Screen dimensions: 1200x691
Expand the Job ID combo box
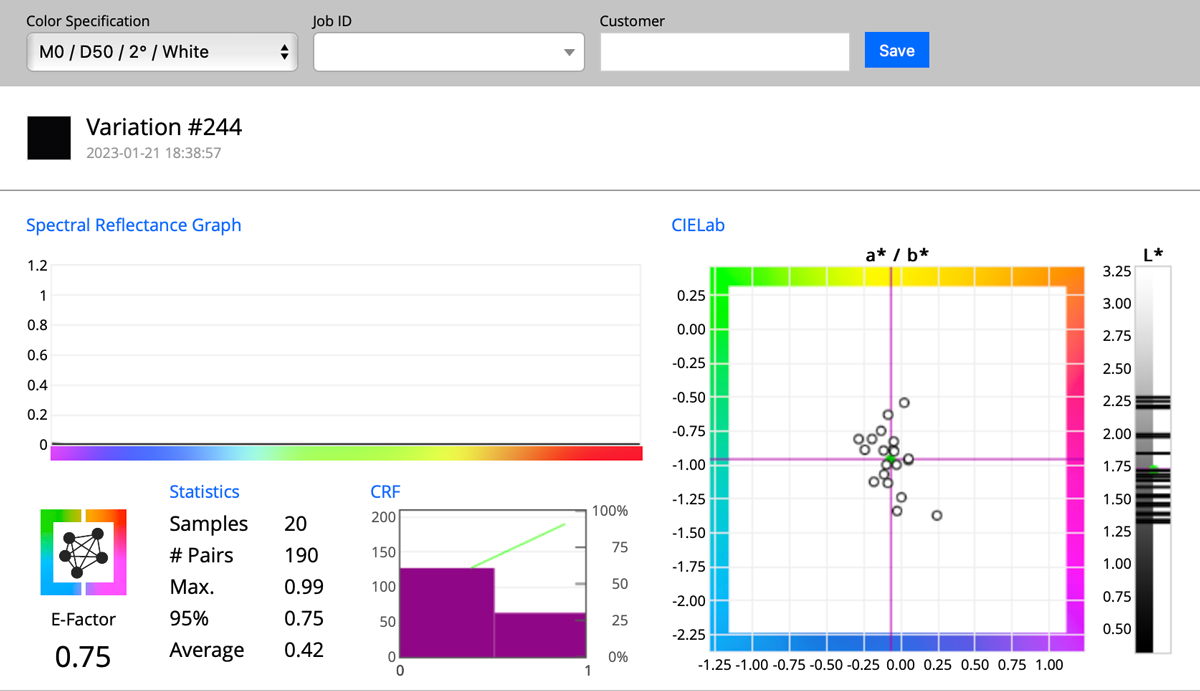449,51
